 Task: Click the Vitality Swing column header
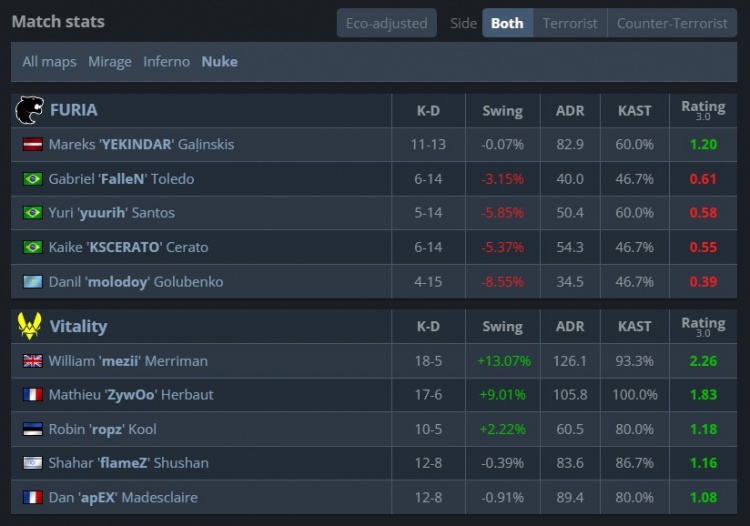click(502, 326)
